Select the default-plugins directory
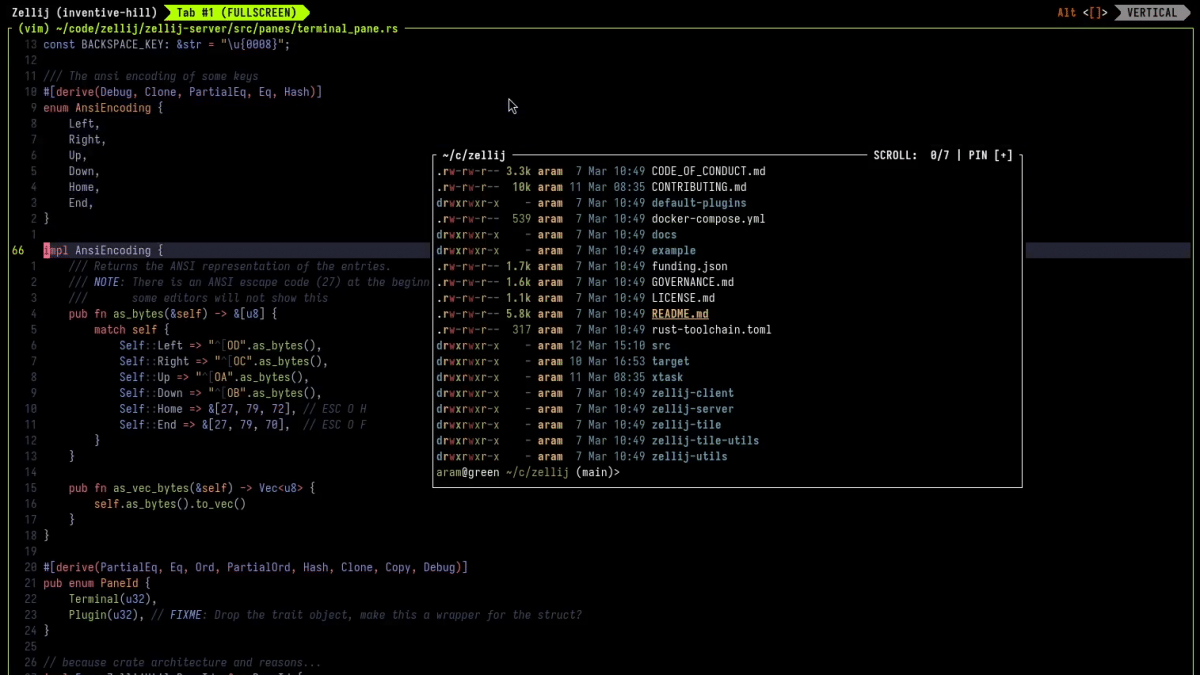Image resolution: width=1200 pixels, height=675 pixels. coord(699,203)
